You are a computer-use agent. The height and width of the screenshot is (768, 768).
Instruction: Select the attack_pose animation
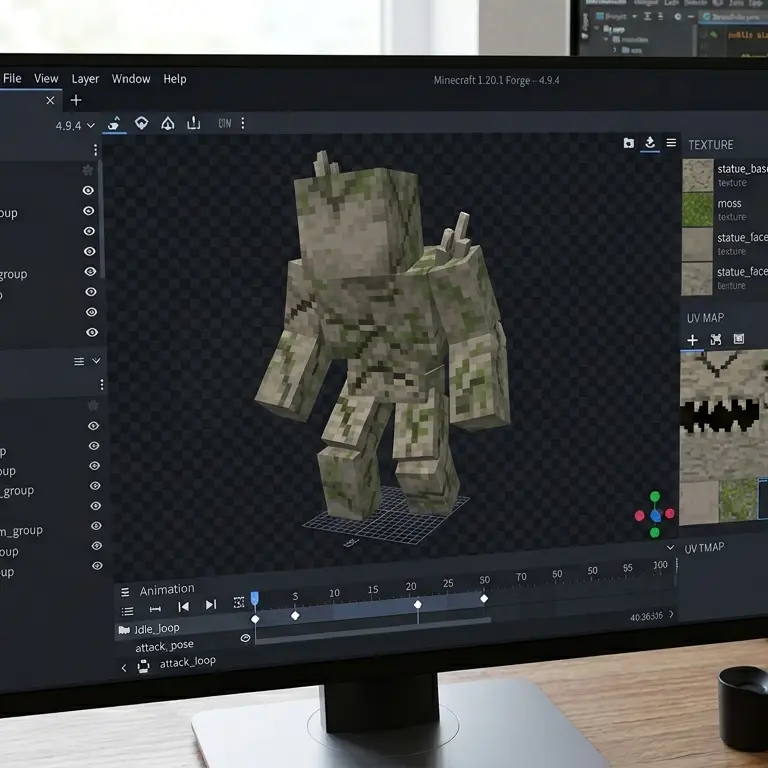[164, 646]
